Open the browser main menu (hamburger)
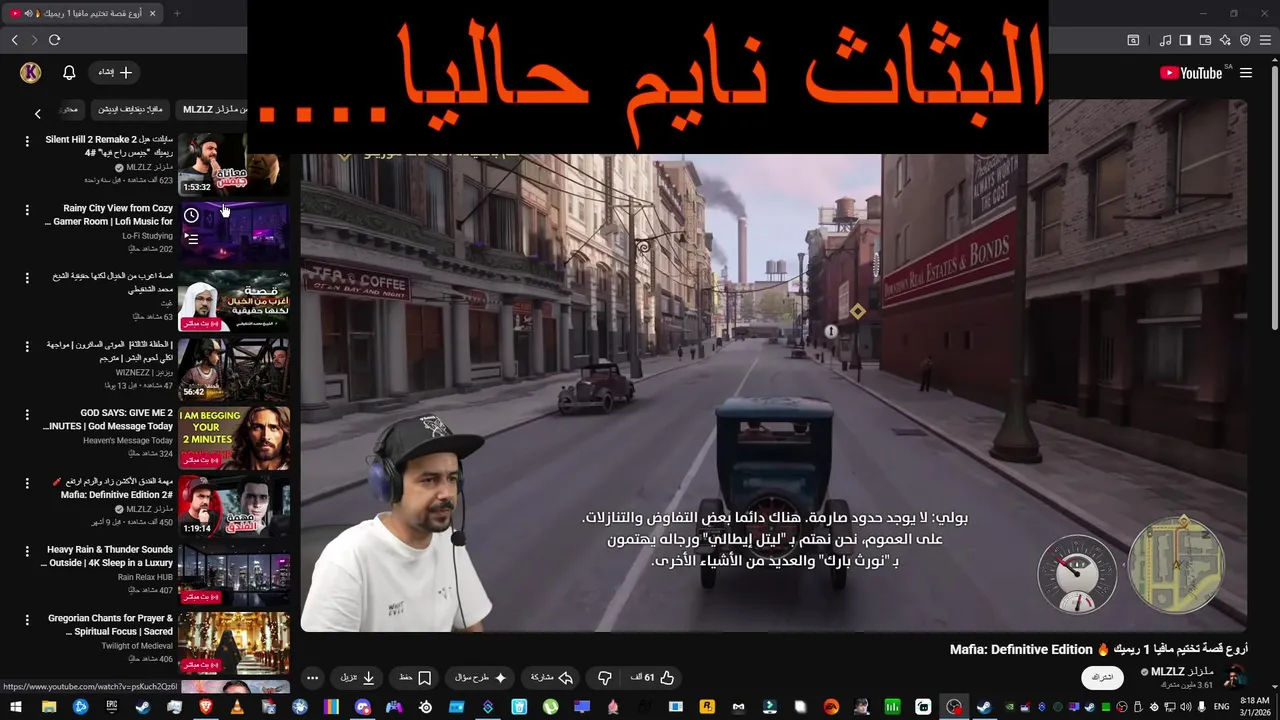The width and height of the screenshot is (1280, 720). tap(1265, 40)
